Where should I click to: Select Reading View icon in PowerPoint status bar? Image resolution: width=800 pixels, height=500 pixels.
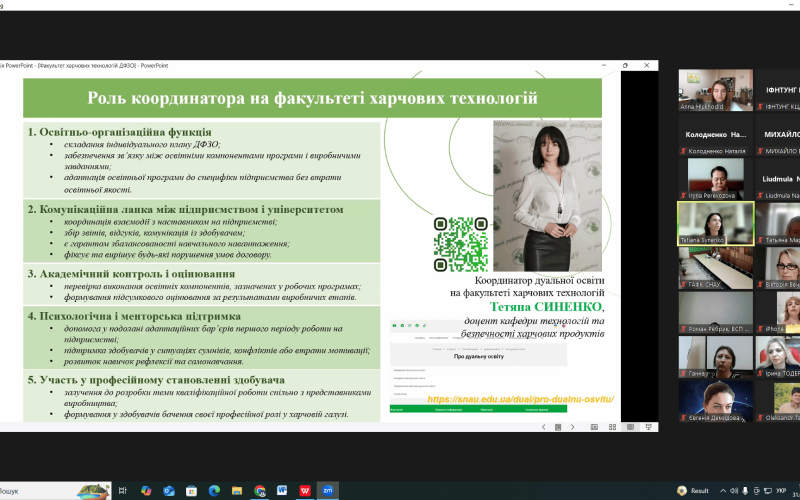[631, 427]
